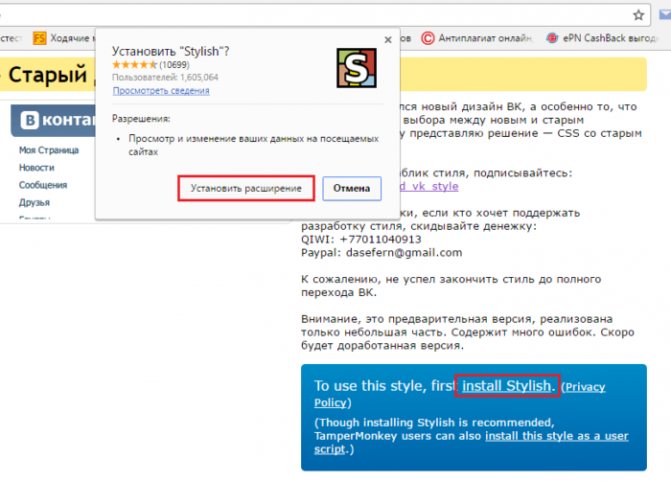Open the FS Ходячие bookmark
The height and width of the screenshot is (481, 671).
pyautogui.click(x=62, y=38)
